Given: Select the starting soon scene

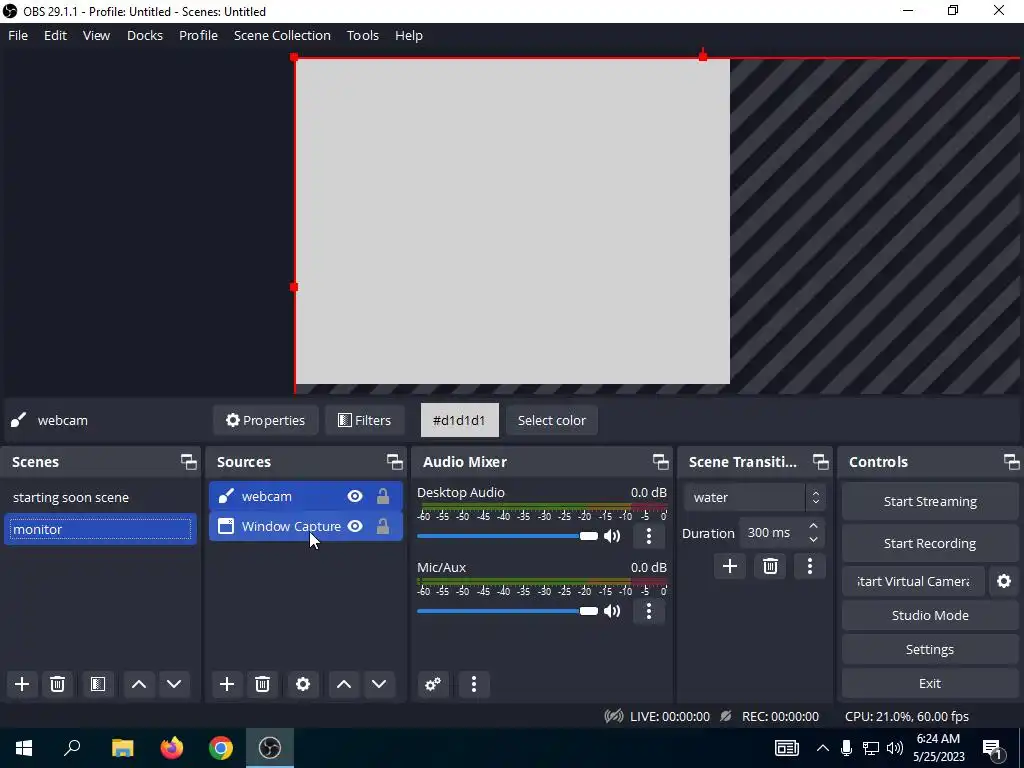Looking at the screenshot, I should (100, 498).
